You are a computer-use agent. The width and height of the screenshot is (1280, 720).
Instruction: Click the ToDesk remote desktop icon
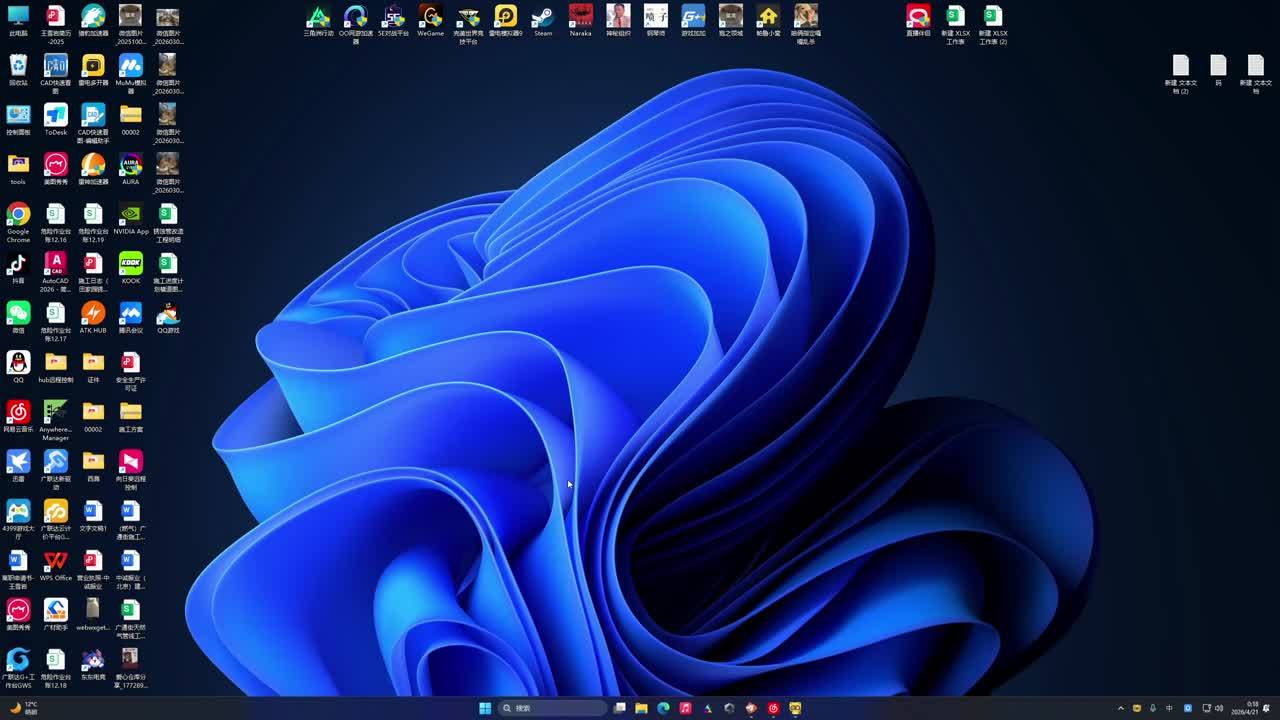55,116
